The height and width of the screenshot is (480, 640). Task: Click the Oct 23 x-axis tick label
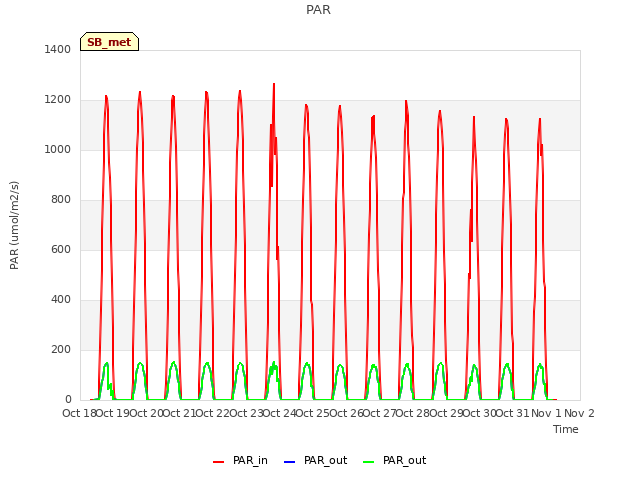click(246, 413)
